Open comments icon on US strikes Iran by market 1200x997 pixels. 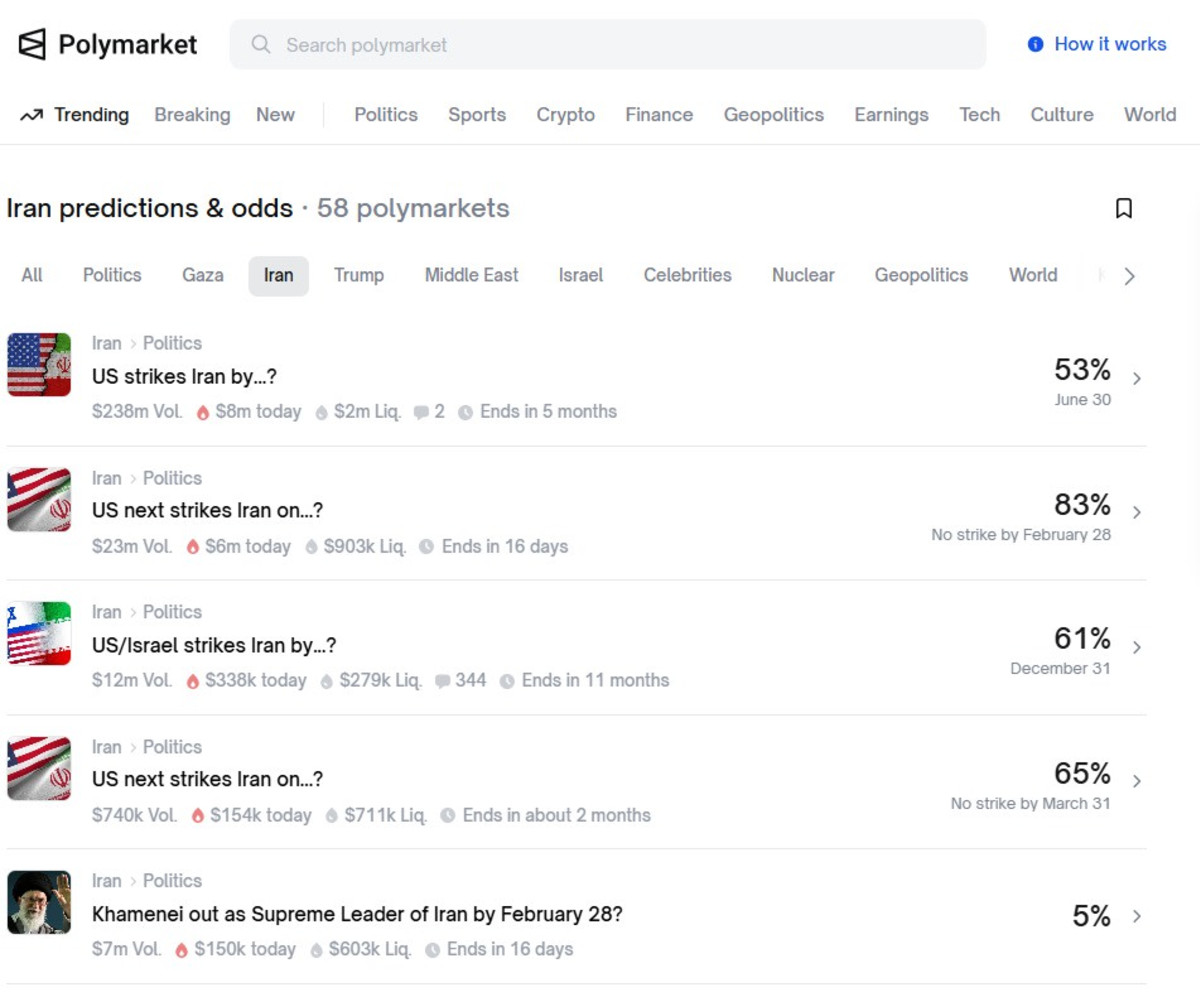(x=421, y=412)
